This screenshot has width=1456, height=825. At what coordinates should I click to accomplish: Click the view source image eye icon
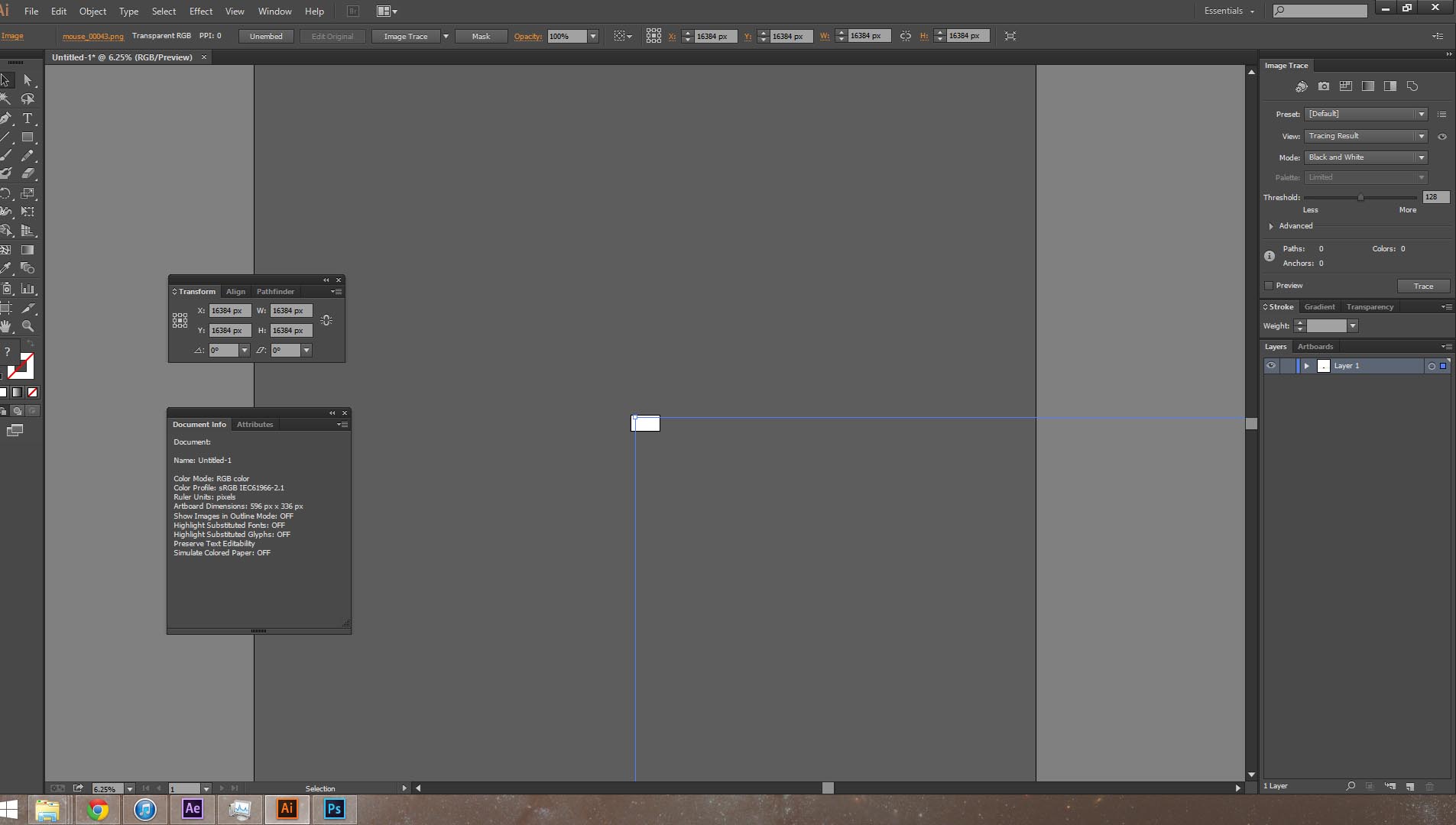click(x=1442, y=137)
